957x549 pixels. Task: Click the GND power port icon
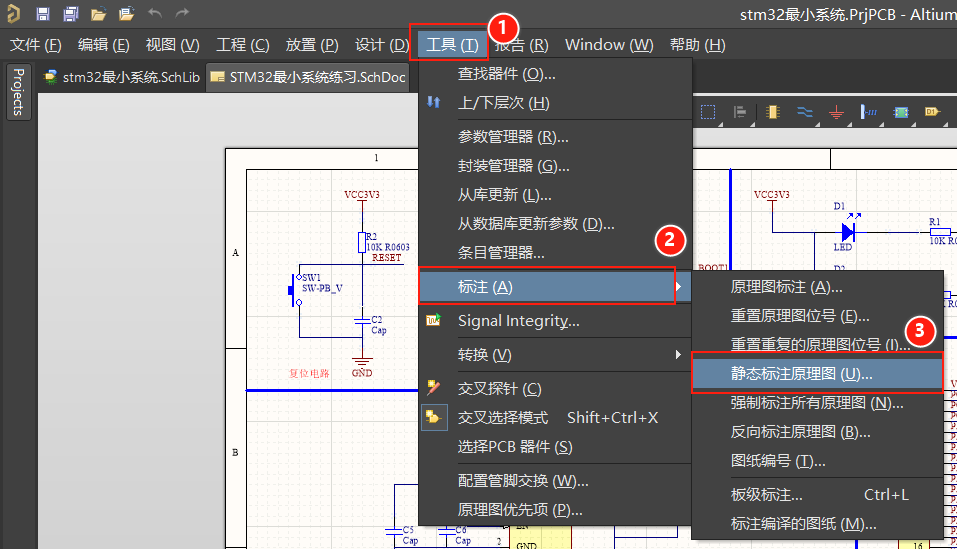click(836, 112)
